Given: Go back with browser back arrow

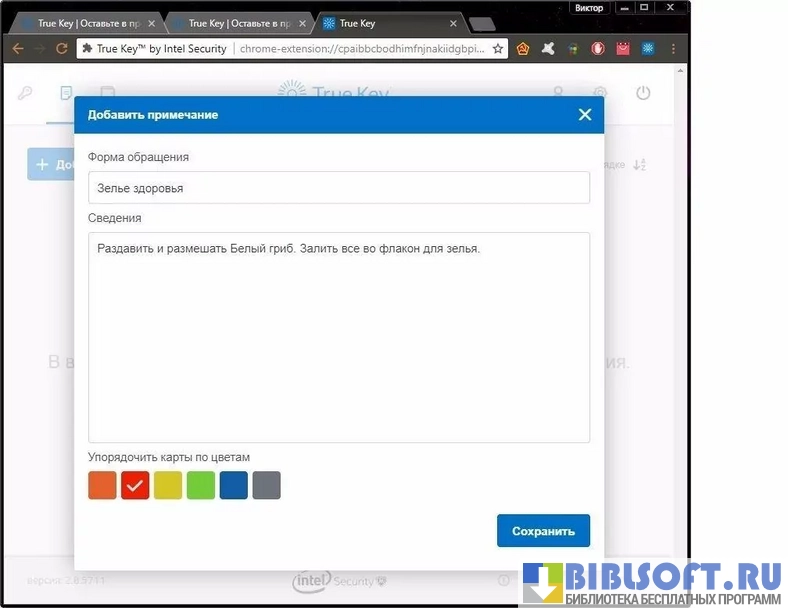Looking at the screenshot, I should point(18,48).
